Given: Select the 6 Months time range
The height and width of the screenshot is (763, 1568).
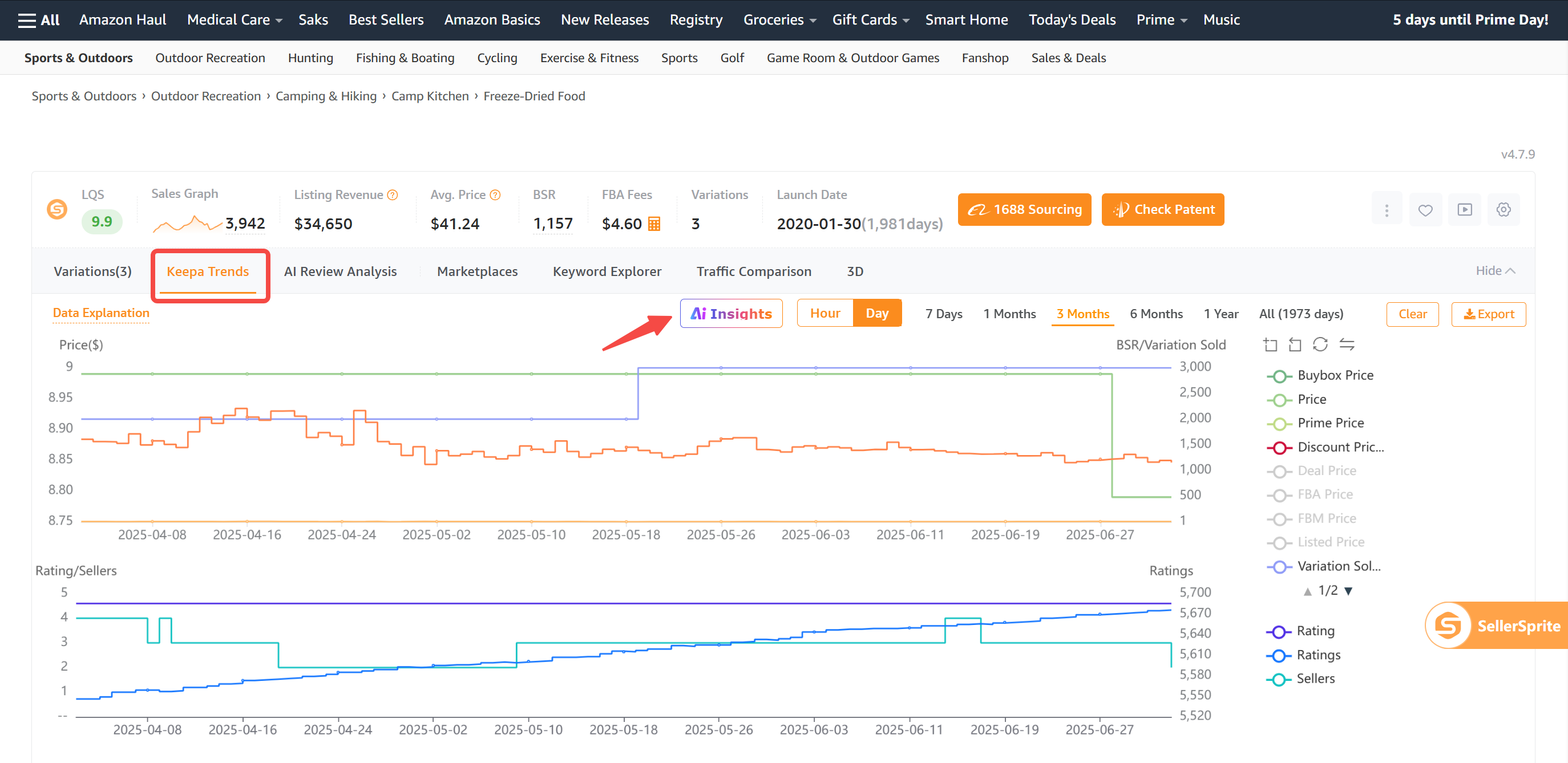Looking at the screenshot, I should pyautogui.click(x=1157, y=314).
